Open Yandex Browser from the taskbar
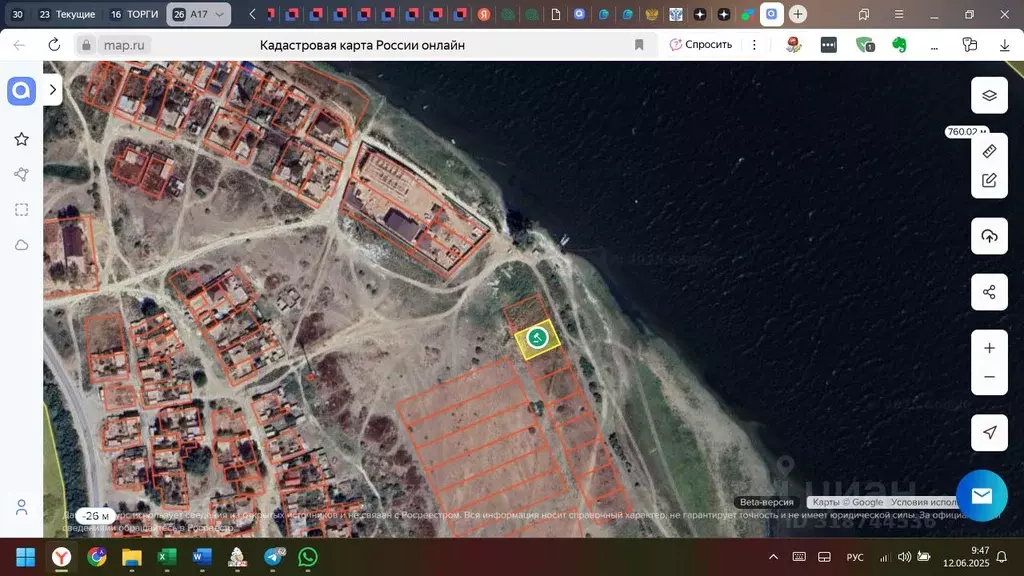The height and width of the screenshot is (576, 1024). (61, 557)
